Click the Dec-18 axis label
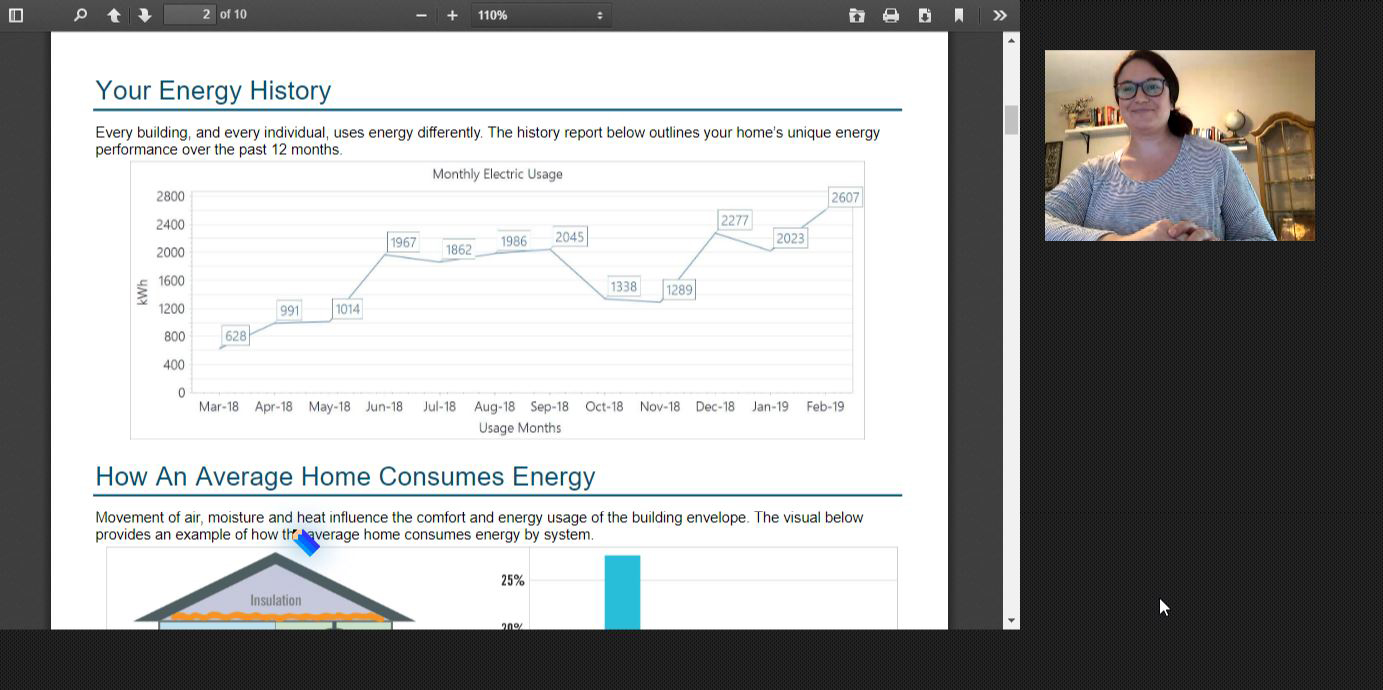The height and width of the screenshot is (690, 1383). click(x=715, y=406)
